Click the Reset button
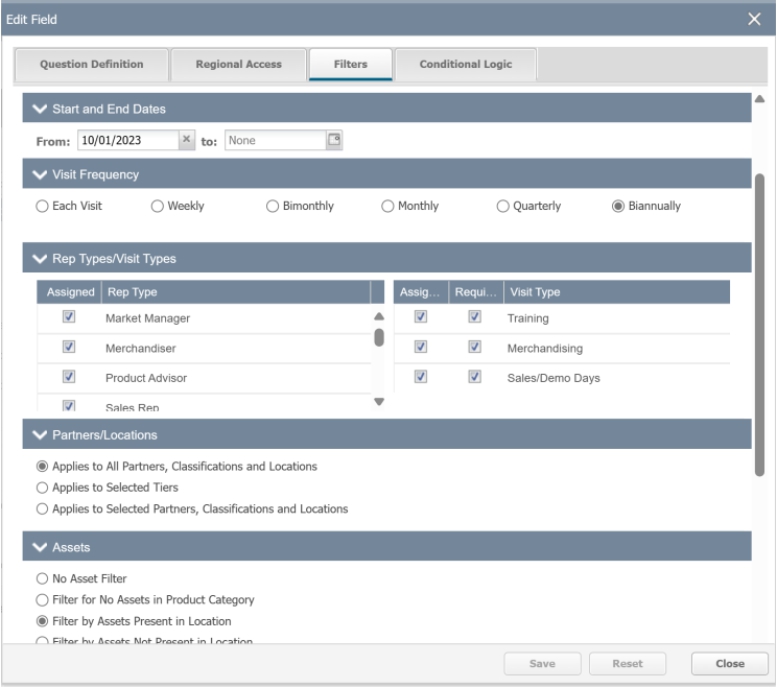 coord(627,664)
